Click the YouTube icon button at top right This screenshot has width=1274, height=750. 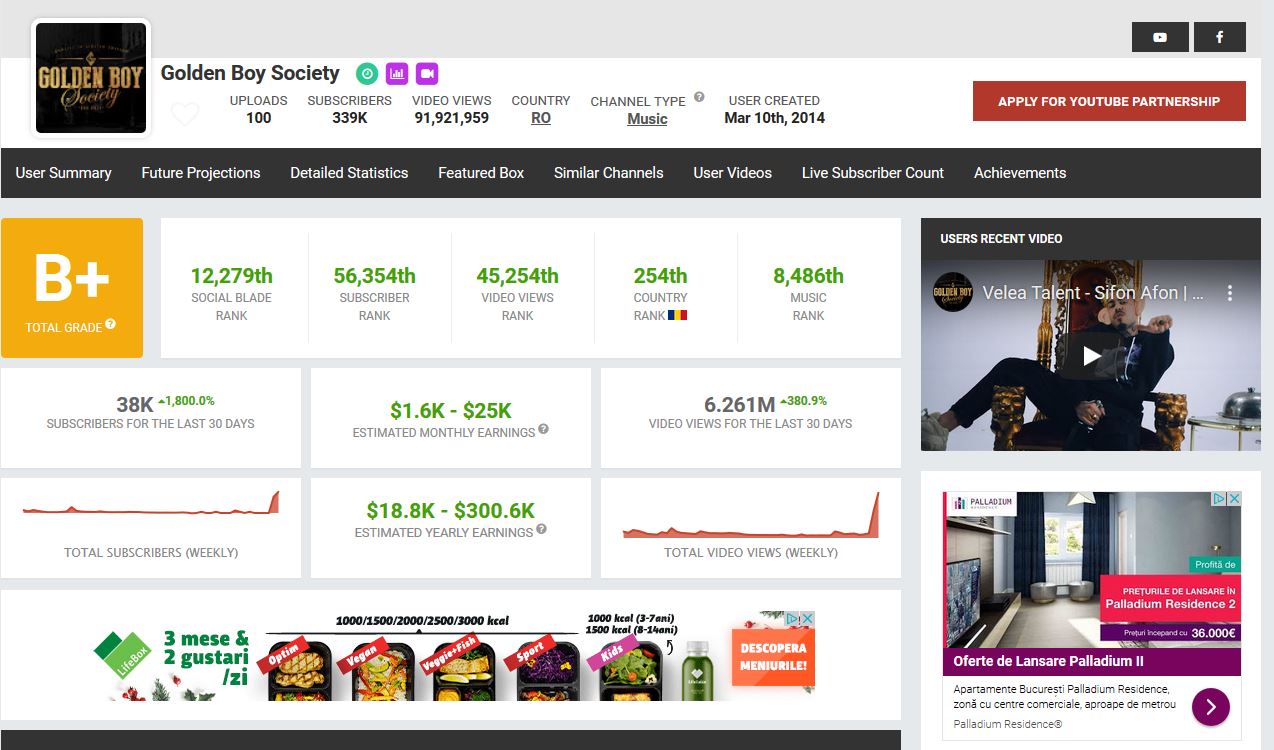pos(1160,37)
